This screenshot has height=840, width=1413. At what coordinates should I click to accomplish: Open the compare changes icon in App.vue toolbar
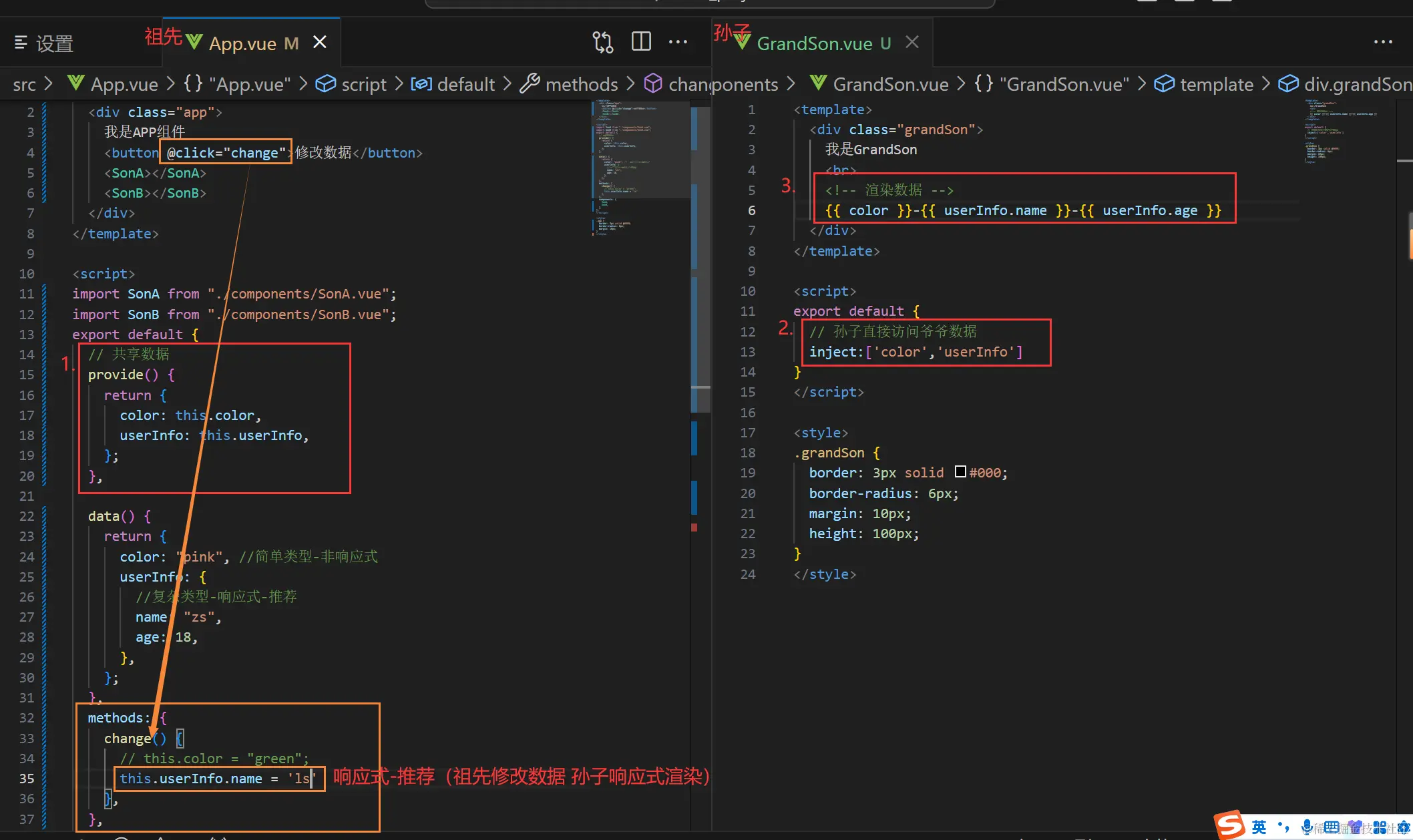click(602, 43)
